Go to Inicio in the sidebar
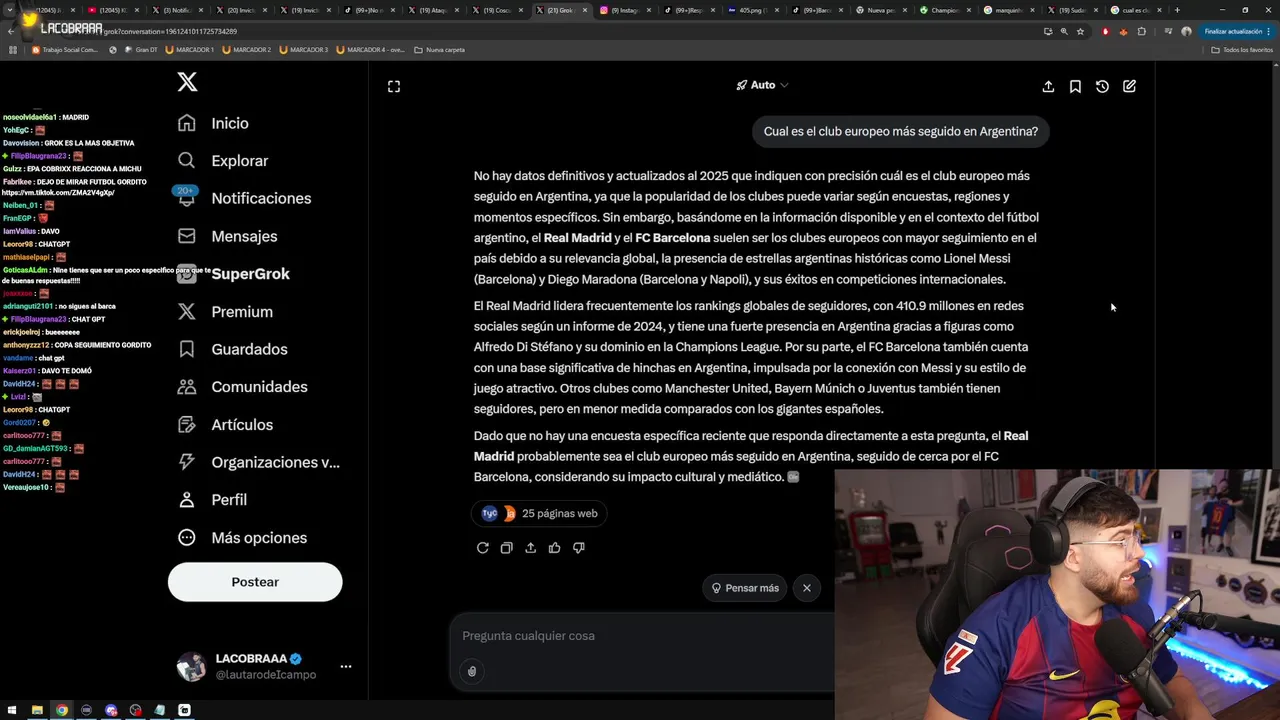The image size is (1280, 720). point(213,123)
